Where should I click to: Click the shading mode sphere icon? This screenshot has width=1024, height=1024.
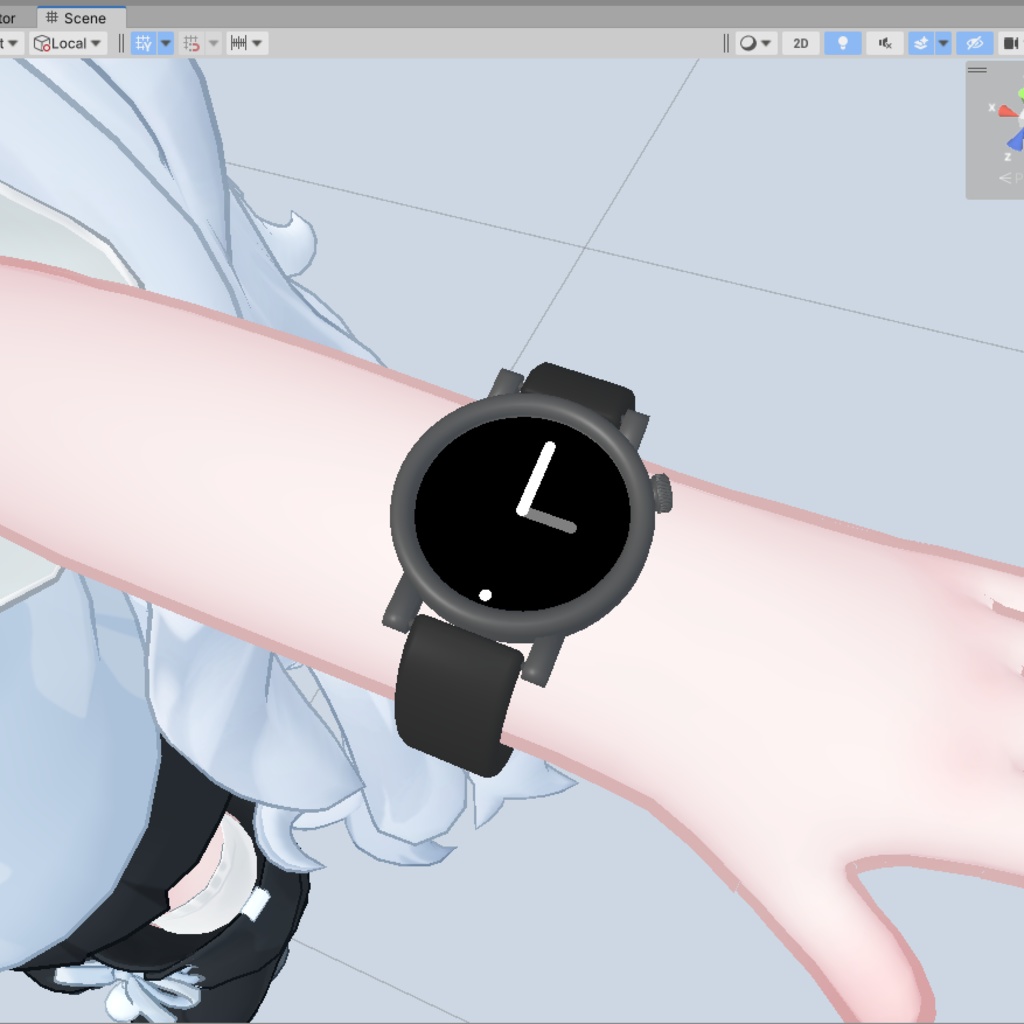748,42
